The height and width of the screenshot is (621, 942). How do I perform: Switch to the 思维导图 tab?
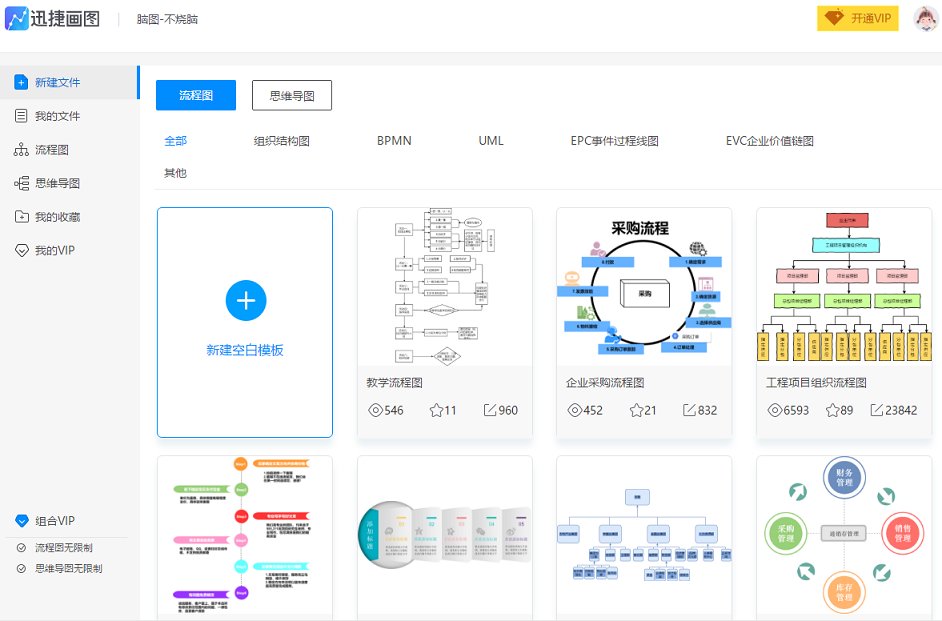coord(290,95)
